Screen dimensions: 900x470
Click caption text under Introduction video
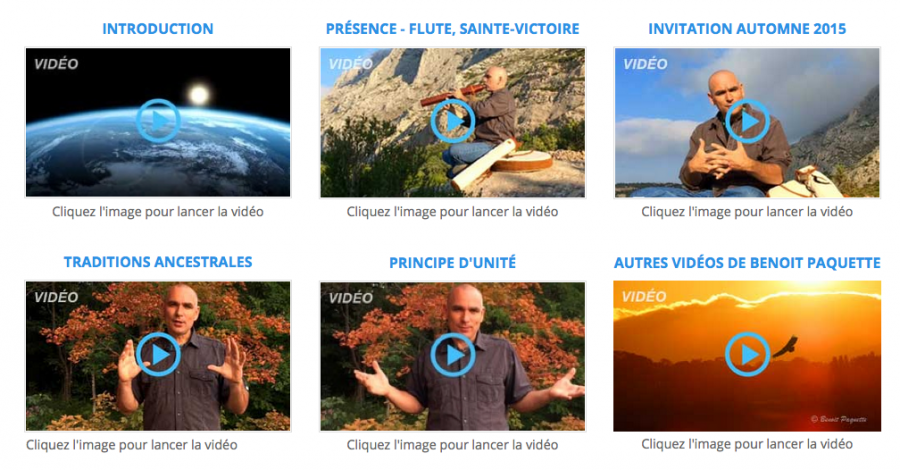[x=158, y=212]
